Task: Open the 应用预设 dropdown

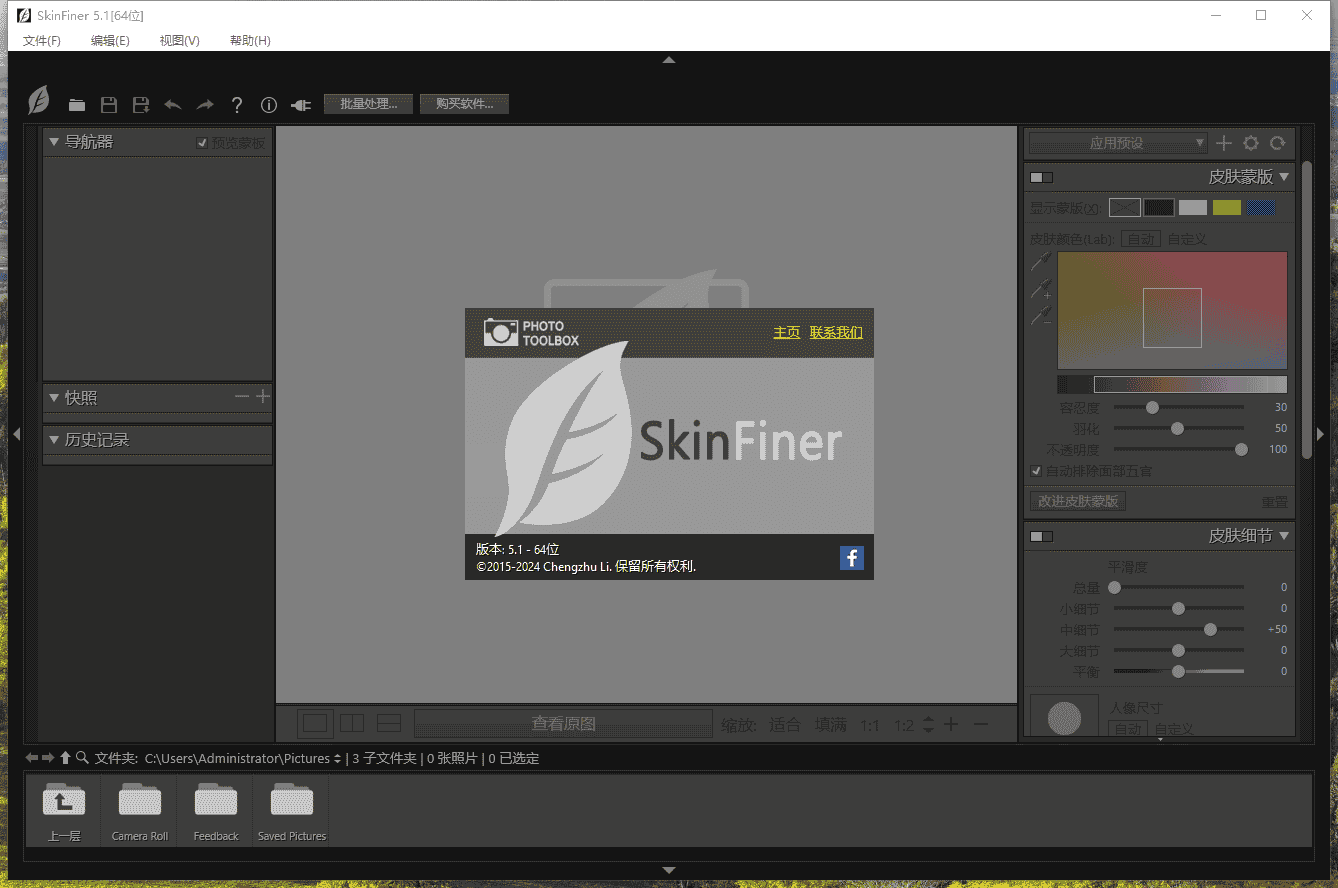Action: 1117,143
